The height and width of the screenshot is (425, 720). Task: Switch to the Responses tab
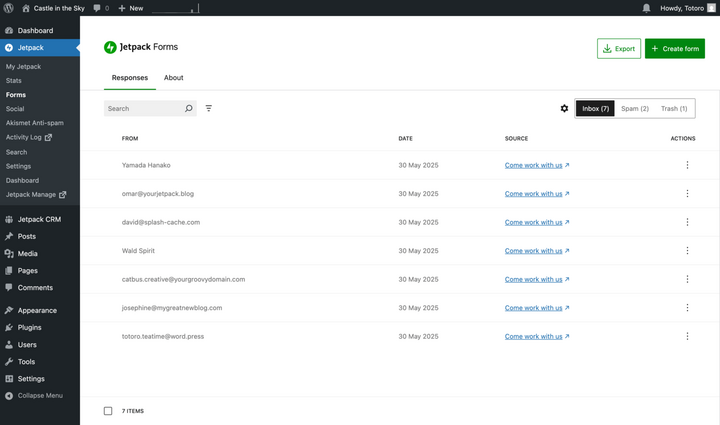pos(130,78)
